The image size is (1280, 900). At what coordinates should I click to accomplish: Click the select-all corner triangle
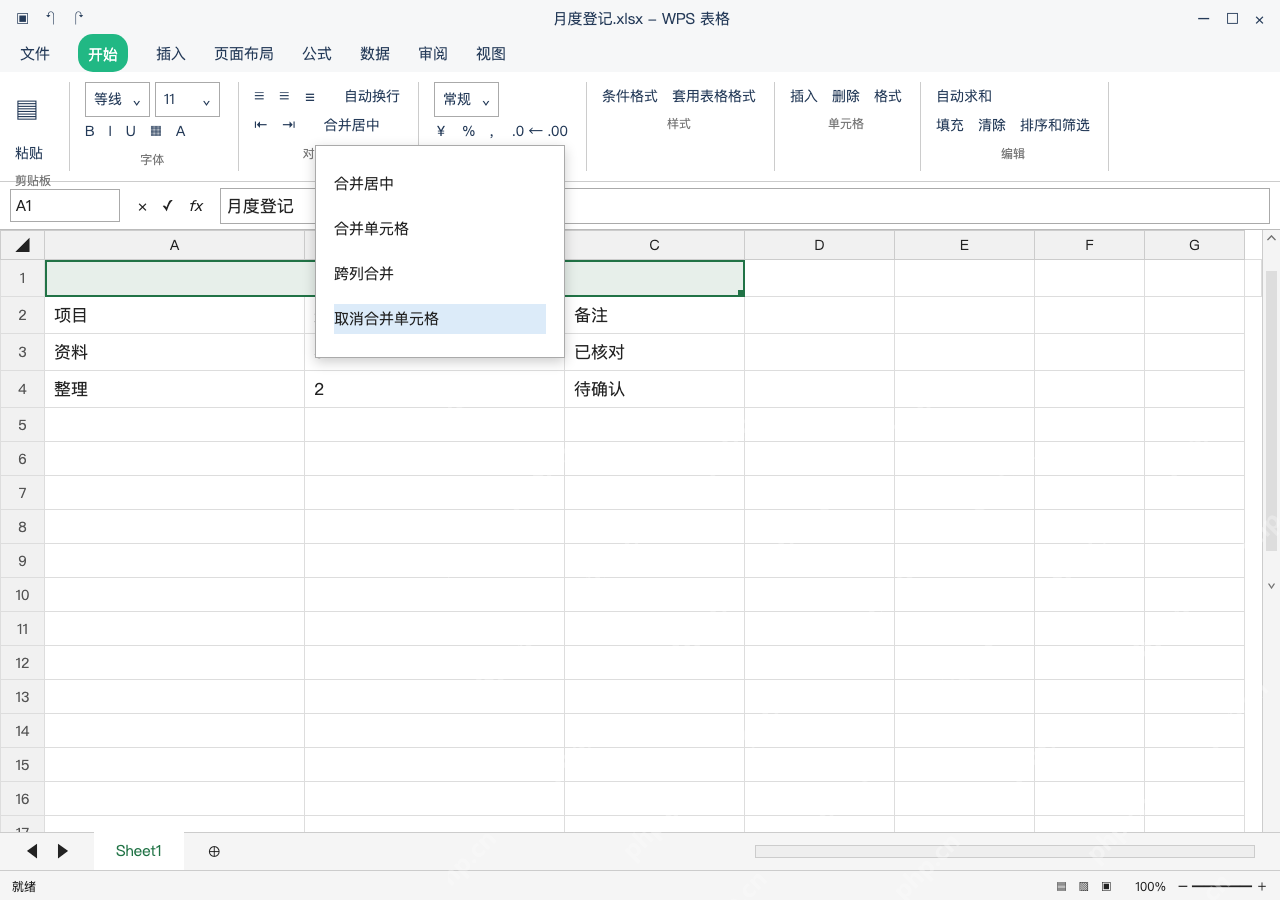[23, 245]
